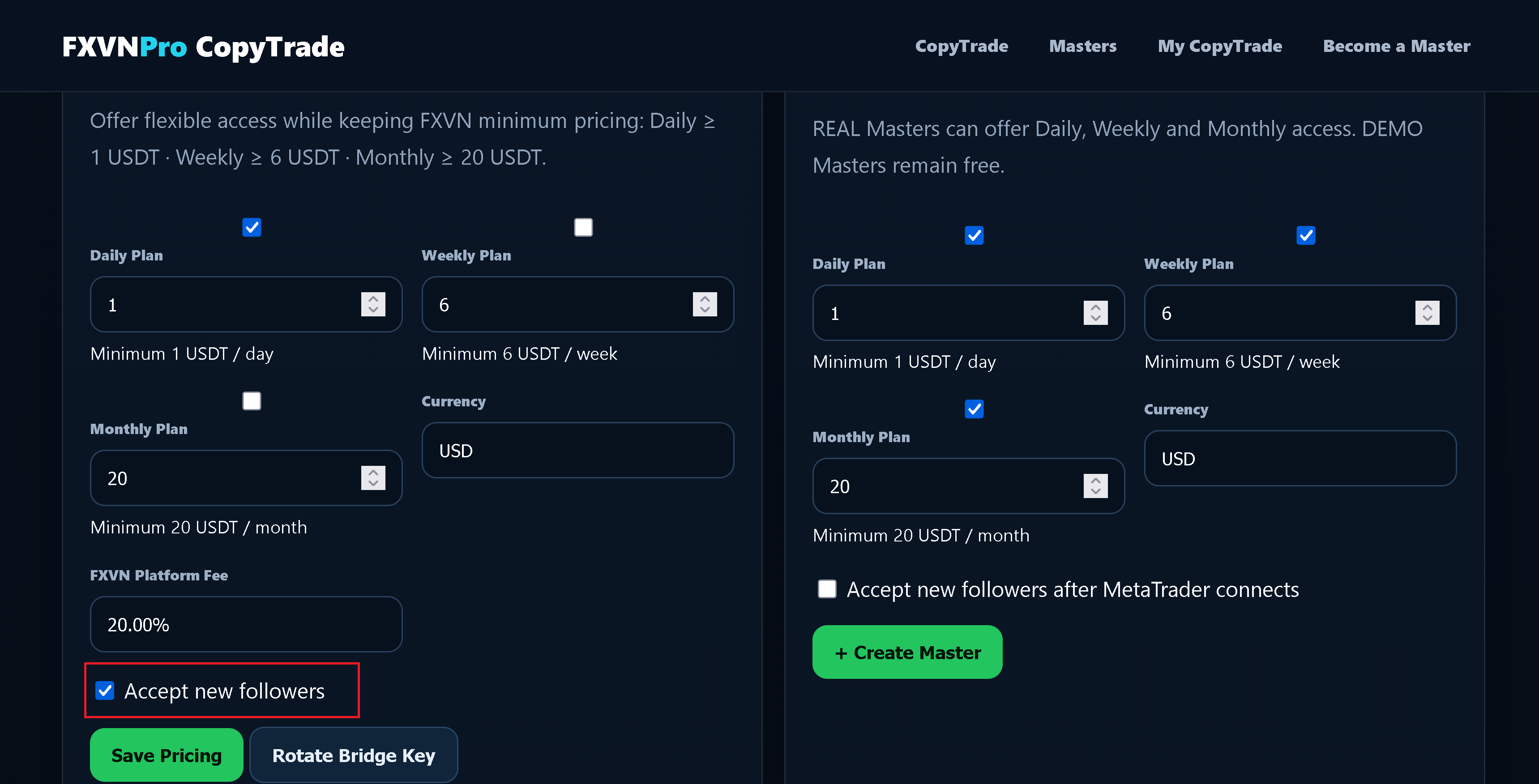Click the right 'Minimum 6 USDT / week' text
Image resolution: width=1539 pixels, height=784 pixels.
[x=1241, y=362]
